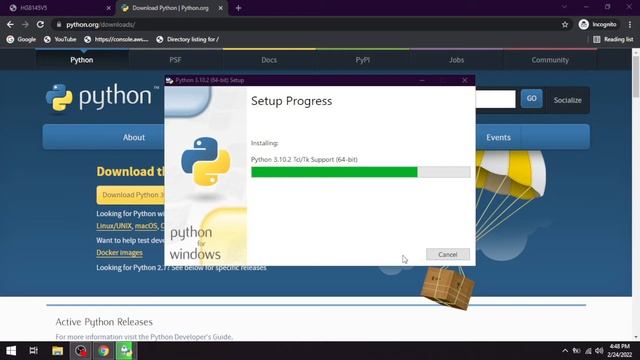Open the Google bookmark
Viewport: 640px width, 360px height.
[21, 39]
